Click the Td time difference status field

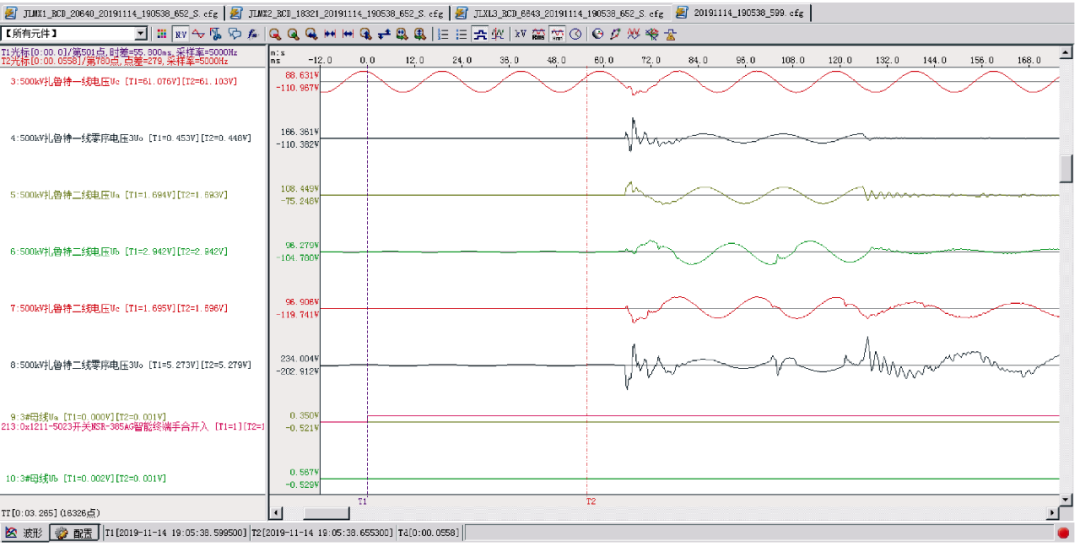[430, 533]
